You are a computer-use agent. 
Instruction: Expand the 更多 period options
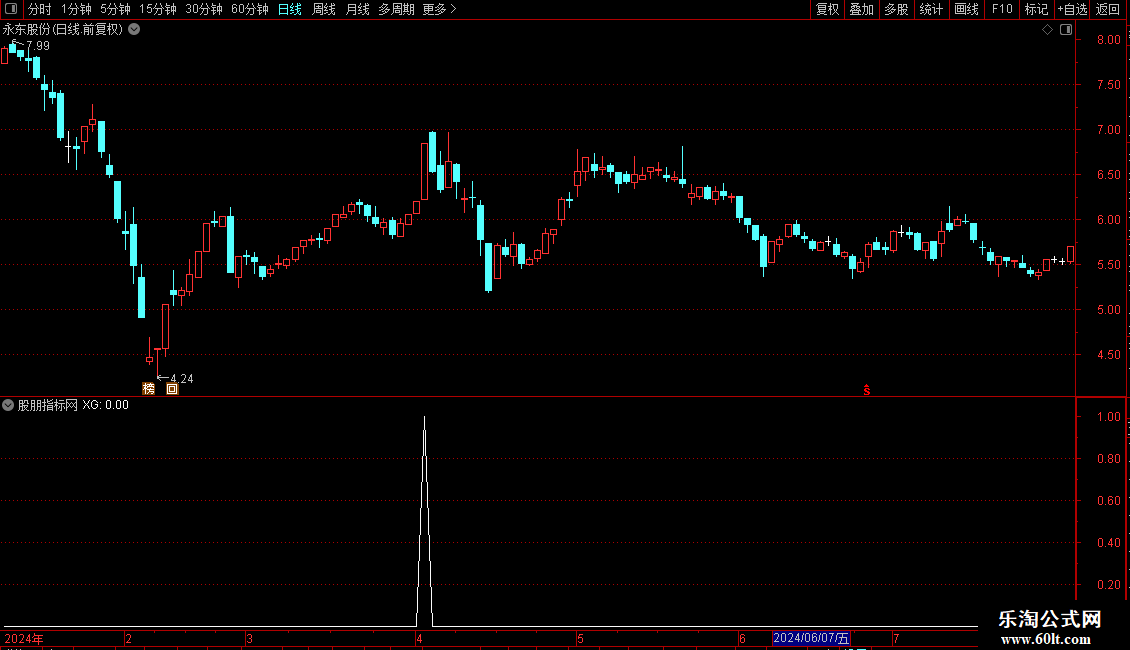pos(440,9)
